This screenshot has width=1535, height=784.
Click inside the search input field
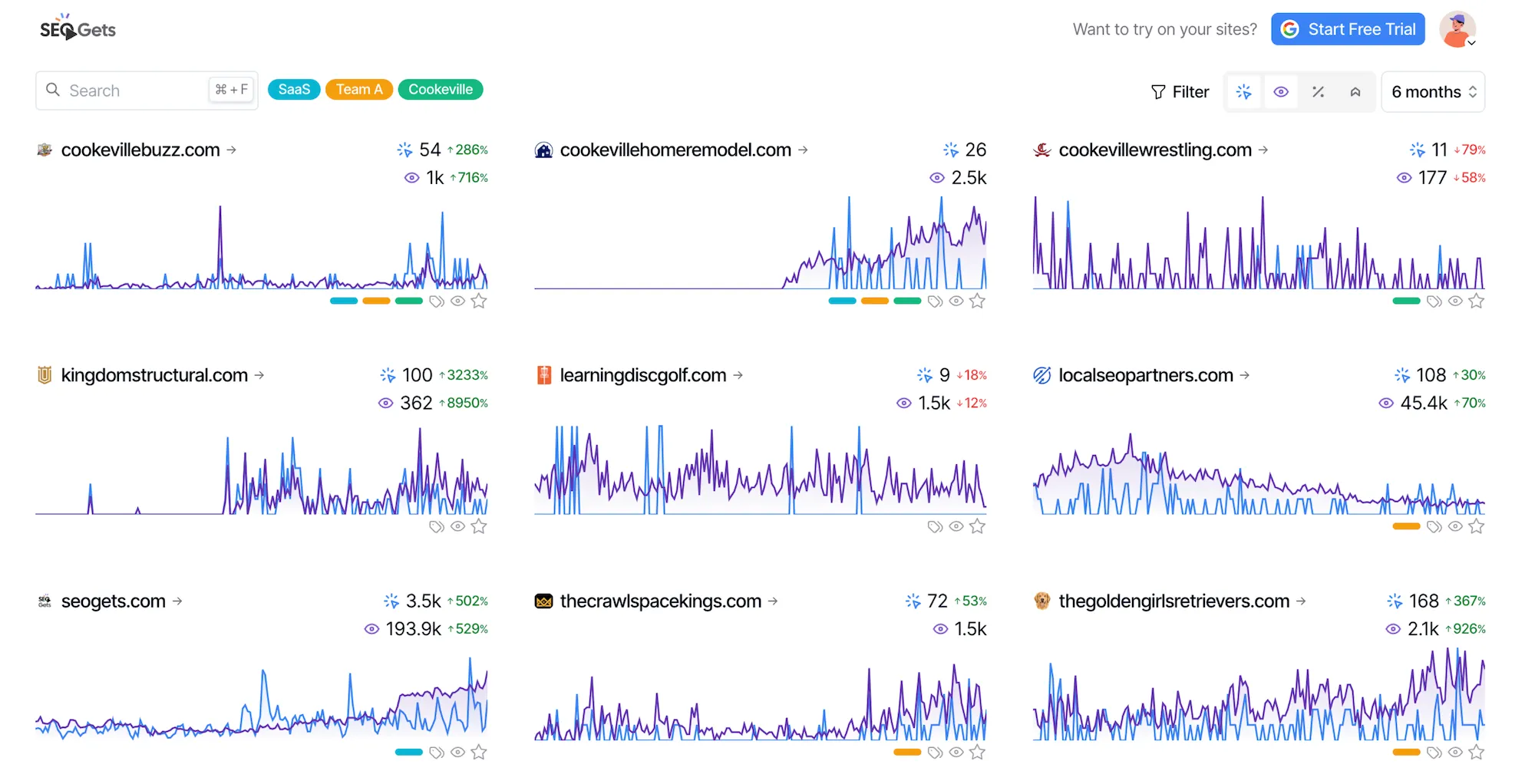pos(130,90)
